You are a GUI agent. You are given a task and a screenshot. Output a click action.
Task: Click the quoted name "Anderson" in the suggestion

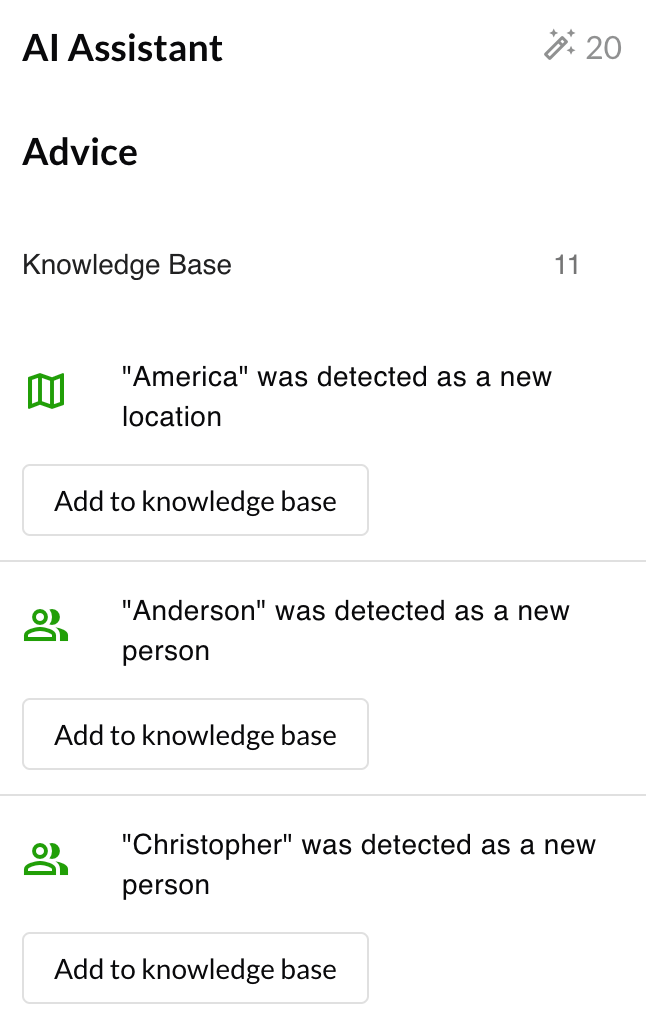[195, 611]
